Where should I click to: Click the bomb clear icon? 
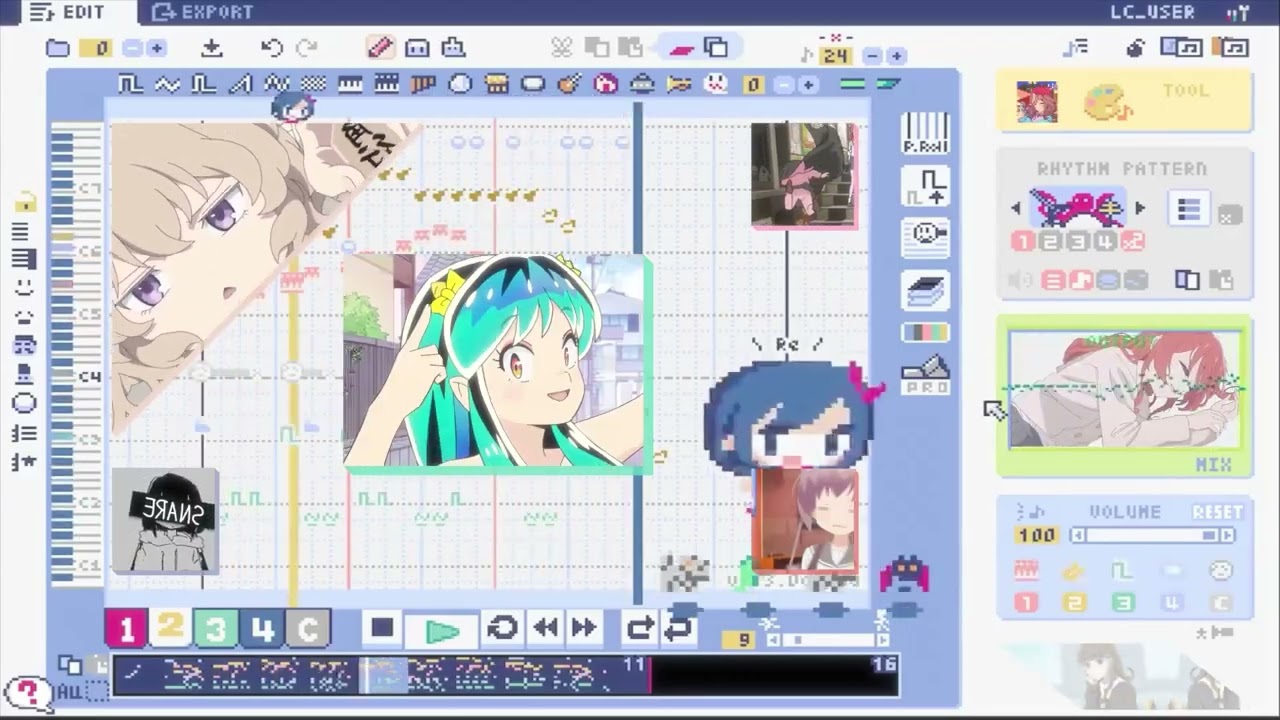(1135, 48)
